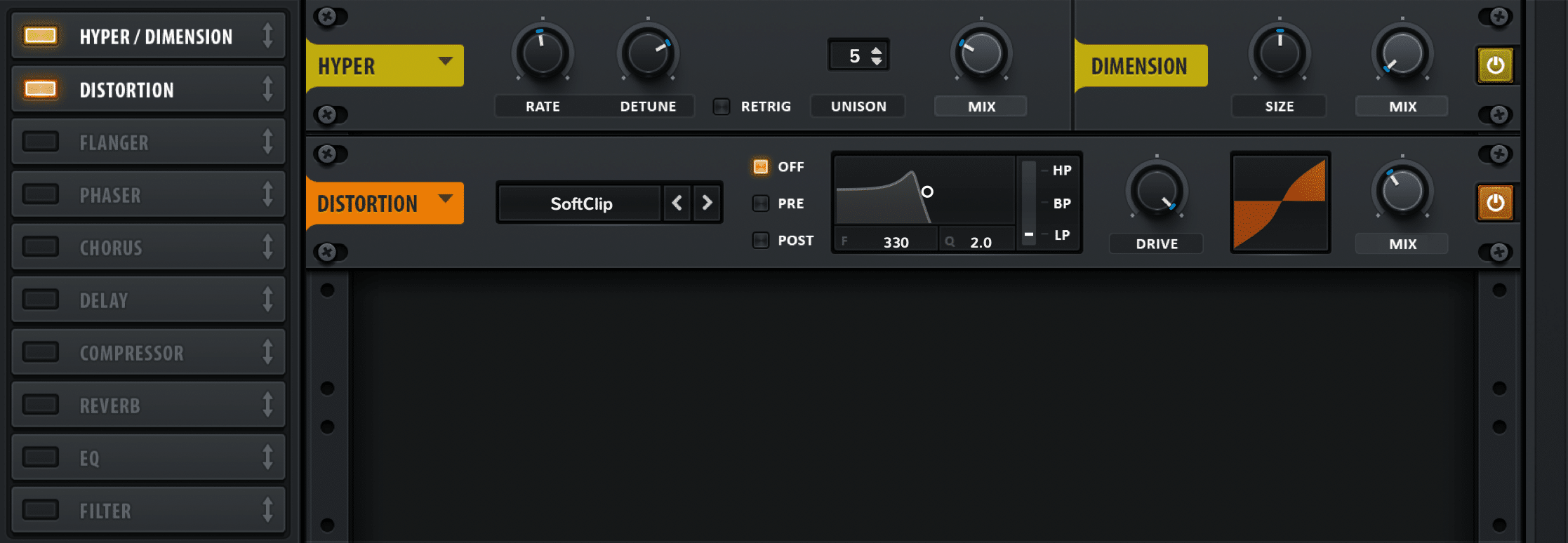
Task: Increase unison voice count stepper
Action: tap(876, 51)
